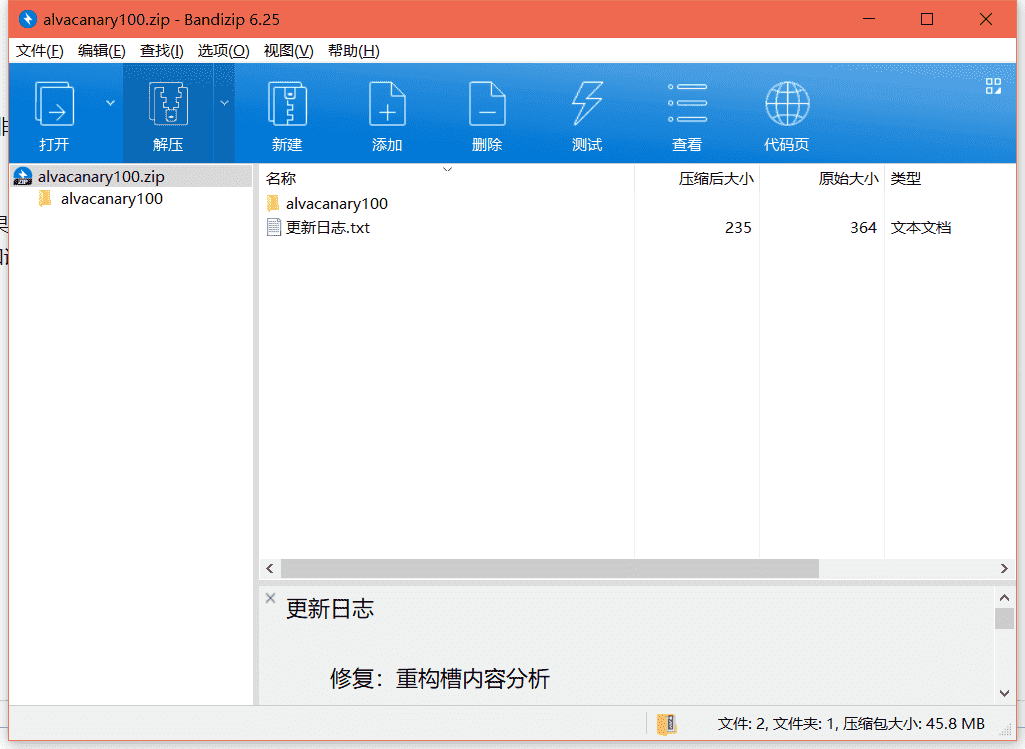Click preview pane scroll up arrow
1025x749 pixels.
[x=1005, y=597]
